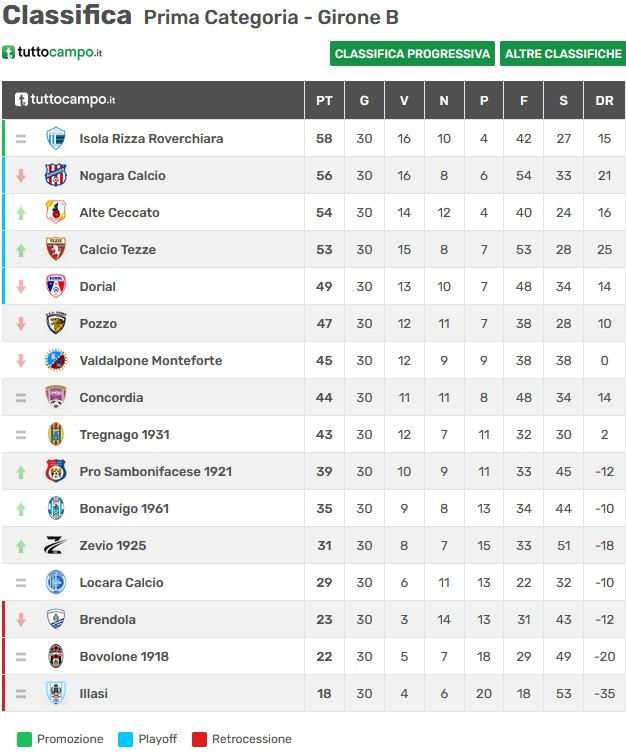Click the Calcio Tezze team crest
Viewport: 626px width, 755px height.
coord(56,250)
